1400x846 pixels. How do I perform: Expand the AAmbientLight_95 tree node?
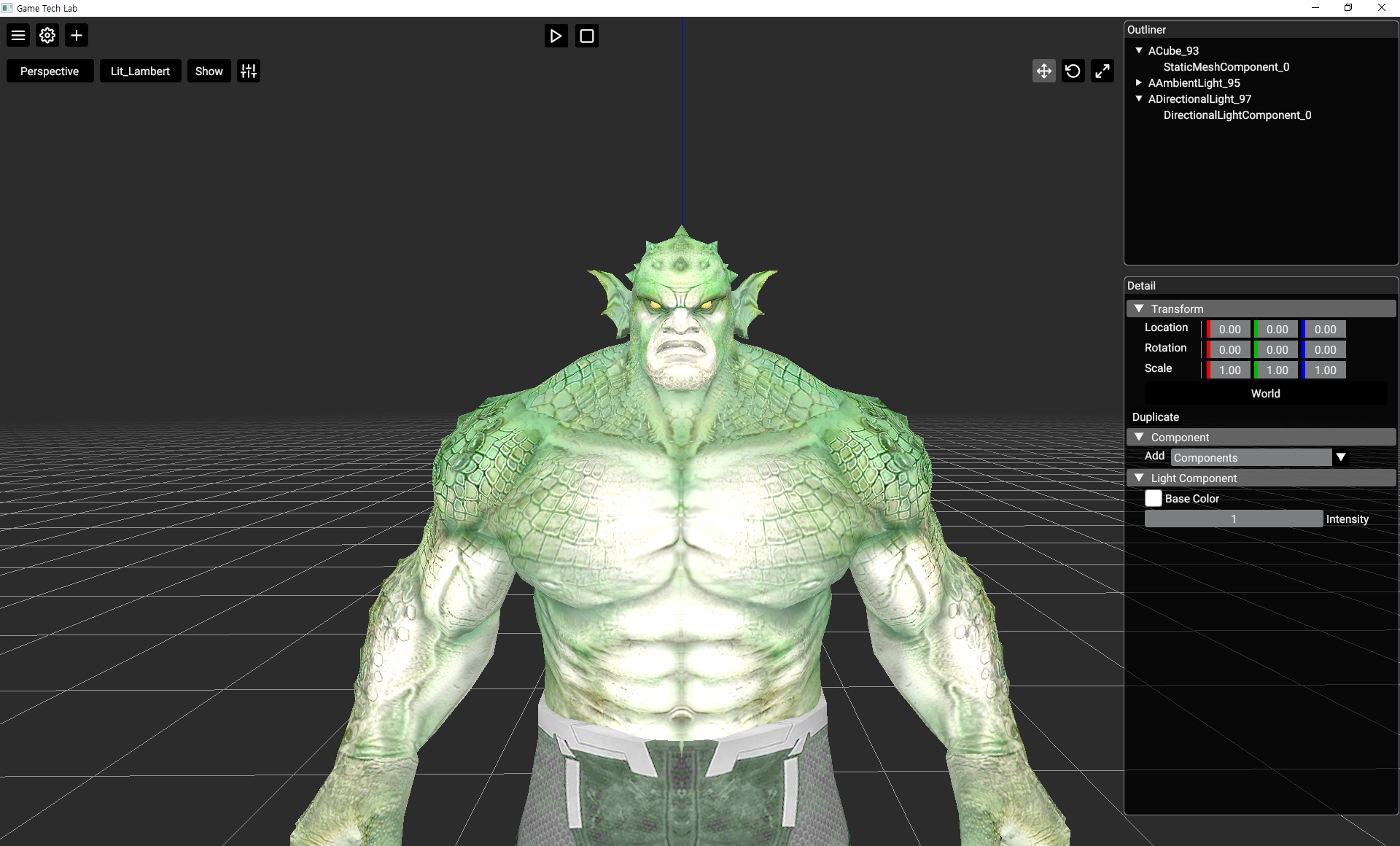coord(1139,82)
